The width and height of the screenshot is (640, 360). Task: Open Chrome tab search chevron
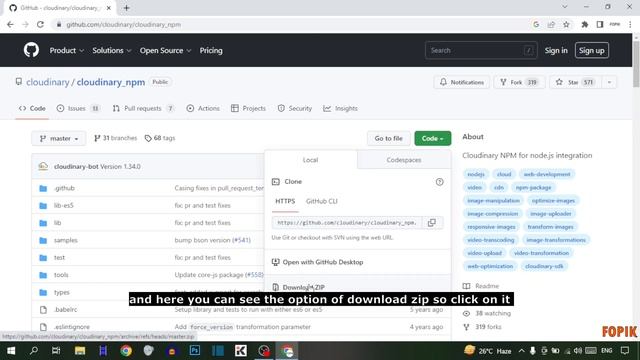[x=564, y=7]
